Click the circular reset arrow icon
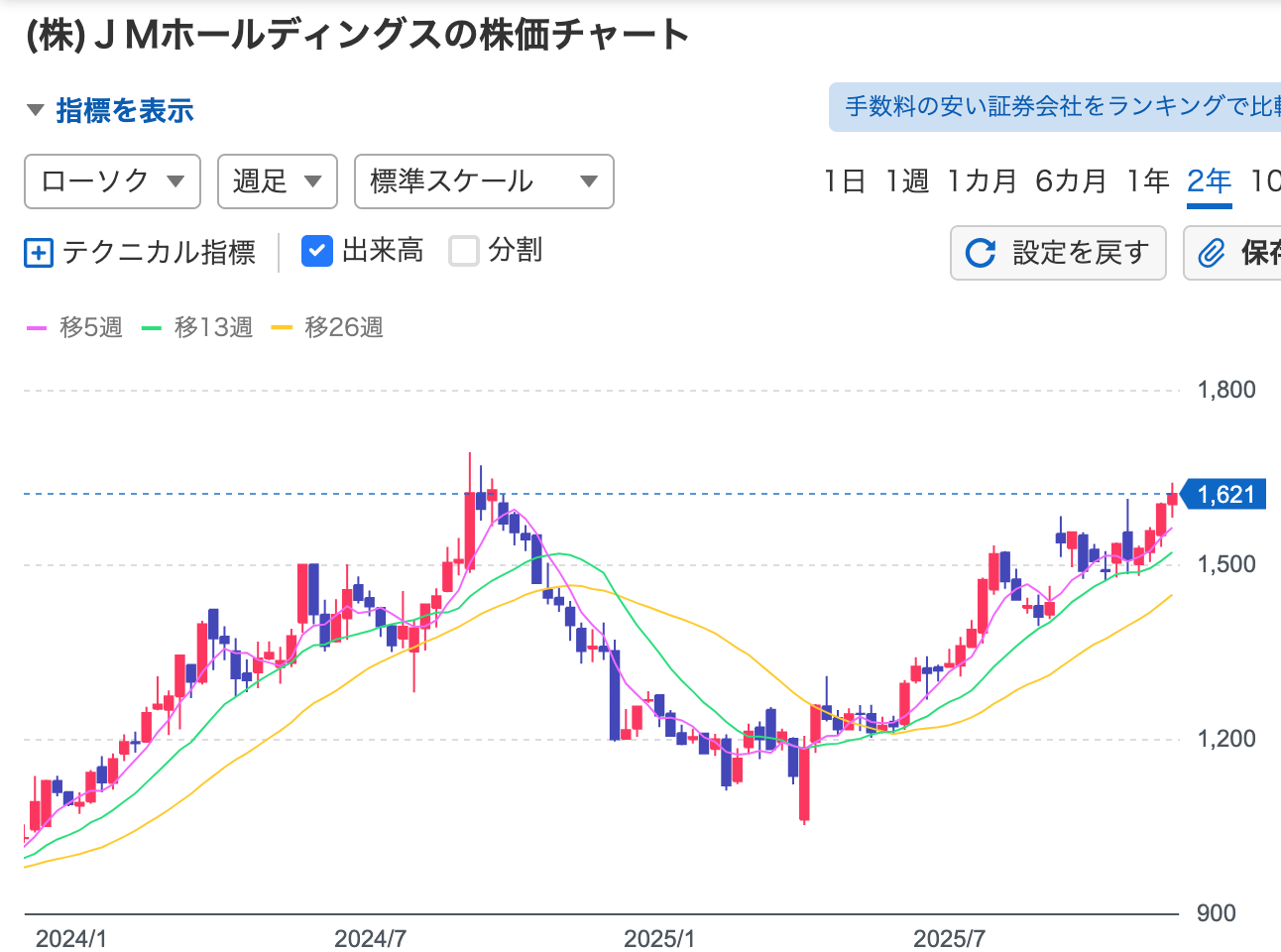 pos(980,253)
